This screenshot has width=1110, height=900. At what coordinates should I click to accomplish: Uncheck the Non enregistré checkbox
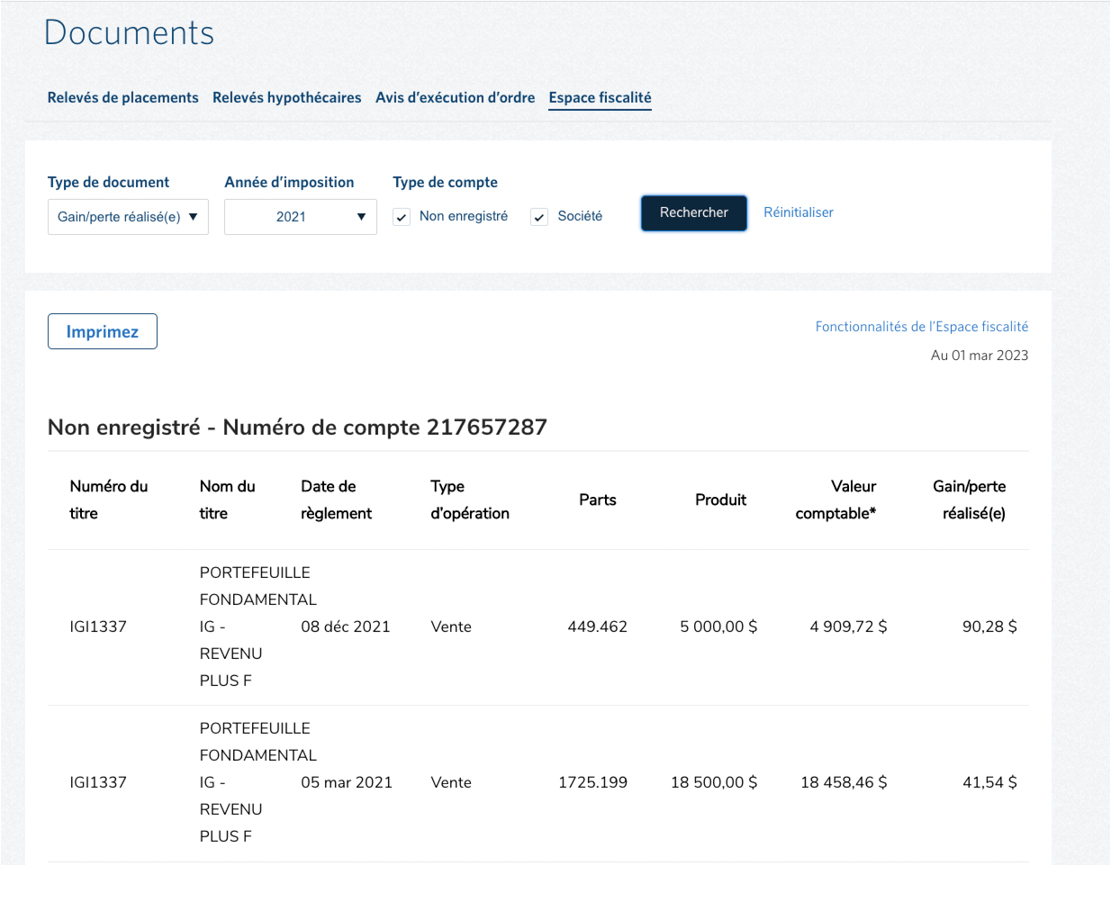click(402, 217)
